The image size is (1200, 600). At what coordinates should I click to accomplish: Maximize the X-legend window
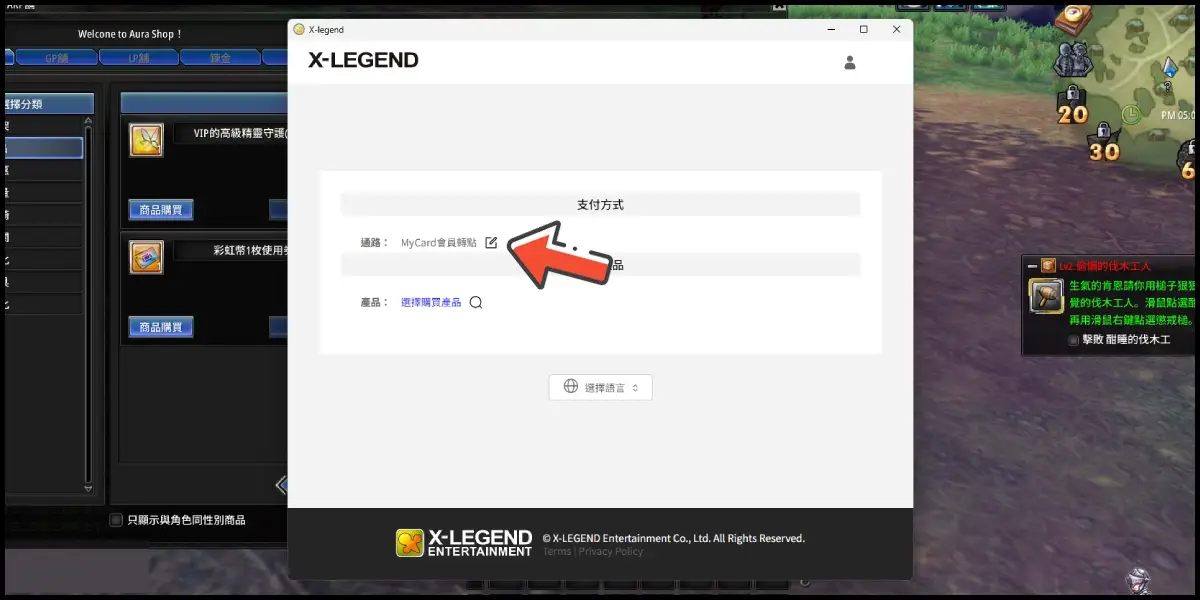point(864,30)
